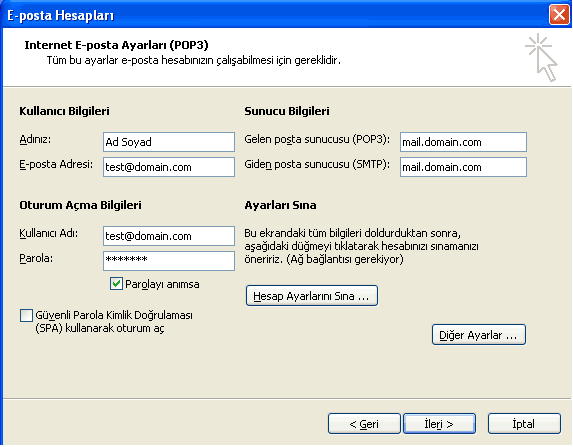Click the Parola label
Viewport: 573px width, 447px height.
pyautogui.click(x=36, y=258)
